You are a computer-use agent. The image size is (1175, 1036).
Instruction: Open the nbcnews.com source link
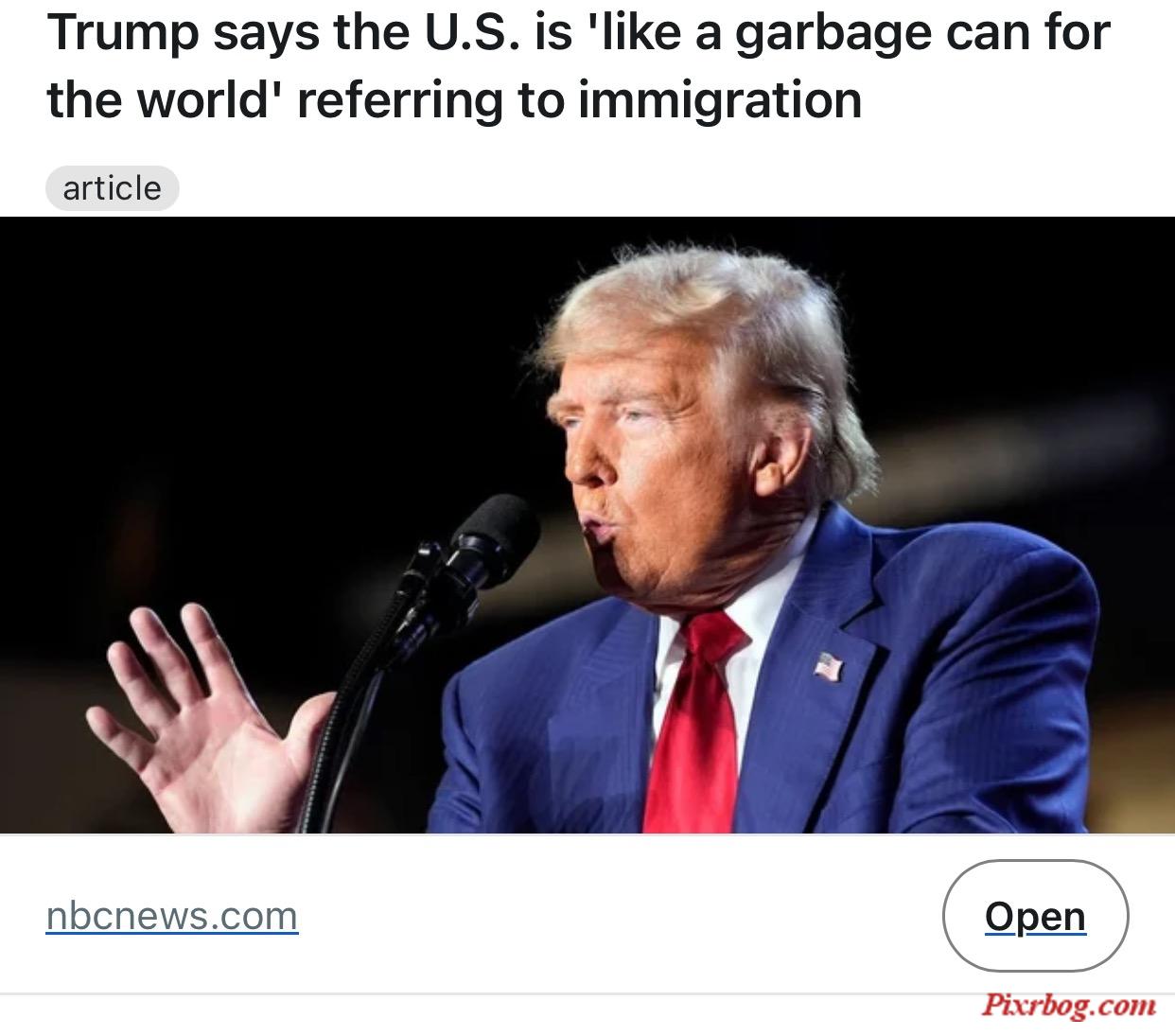pyautogui.click(x=172, y=916)
